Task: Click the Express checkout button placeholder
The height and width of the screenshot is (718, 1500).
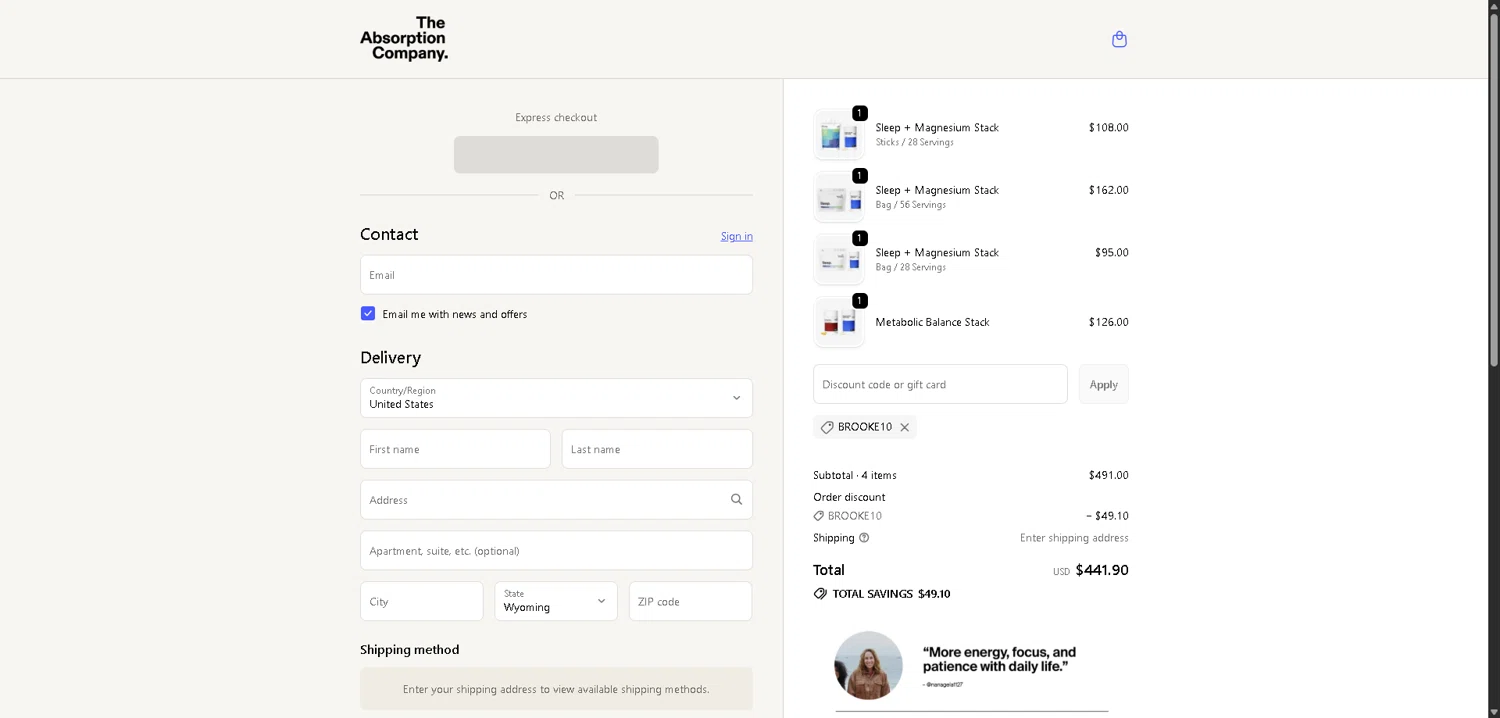Action: 556,155
